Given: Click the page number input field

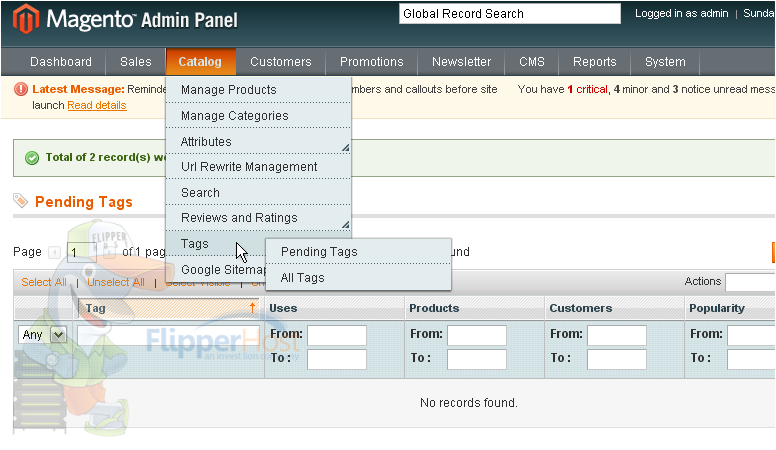Looking at the screenshot, I should pyautogui.click(x=84, y=252).
